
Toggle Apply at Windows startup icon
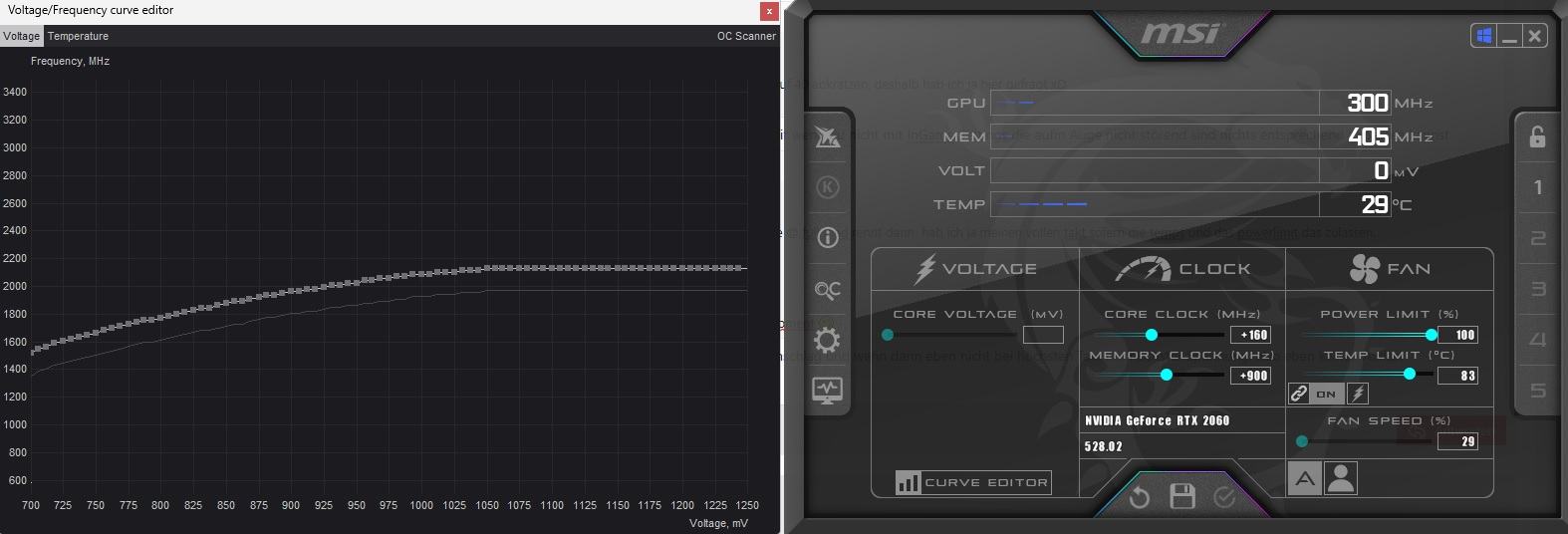[1484, 36]
